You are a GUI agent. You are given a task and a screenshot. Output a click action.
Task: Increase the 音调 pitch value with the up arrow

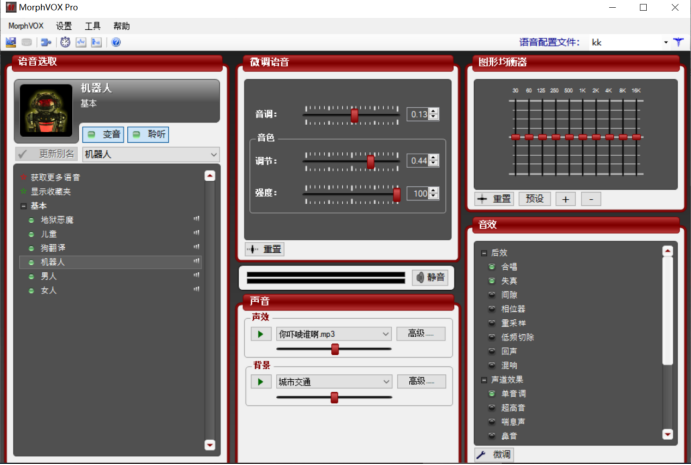click(434, 111)
